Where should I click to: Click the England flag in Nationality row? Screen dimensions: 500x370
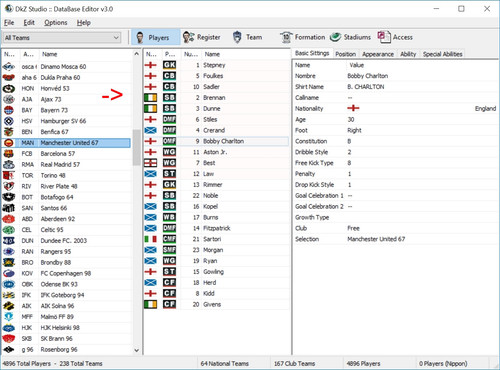click(x=353, y=108)
